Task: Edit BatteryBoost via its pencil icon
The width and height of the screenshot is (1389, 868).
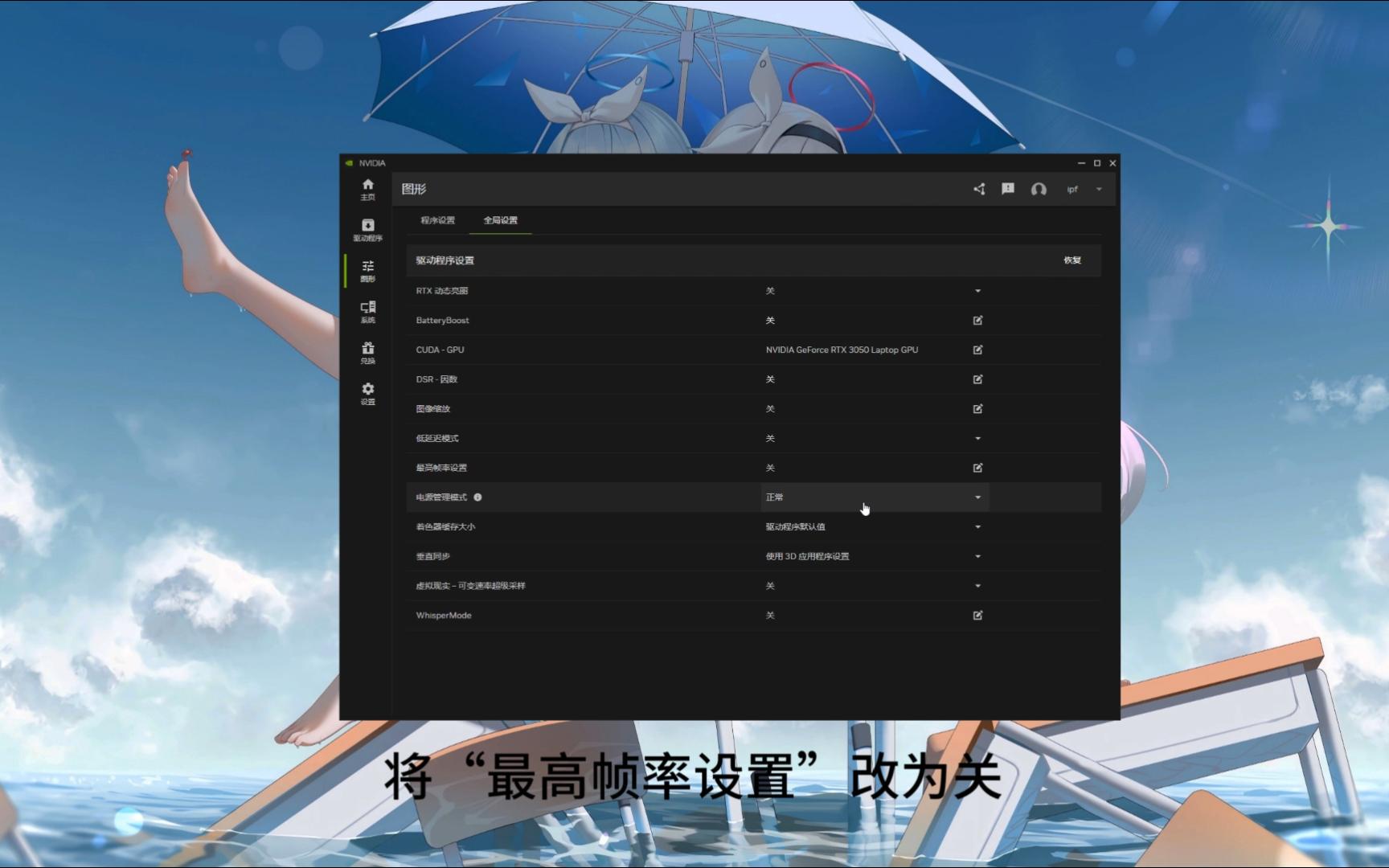Action: tap(977, 320)
